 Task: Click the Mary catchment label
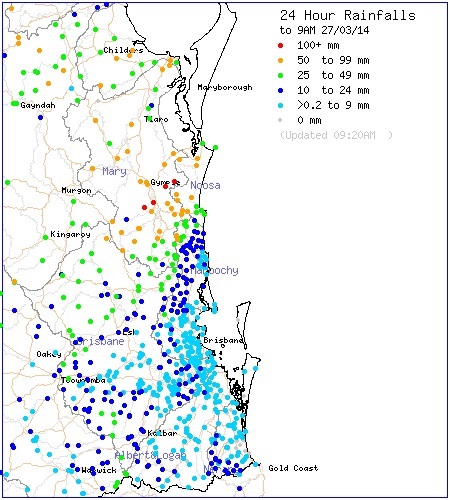click(x=114, y=172)
